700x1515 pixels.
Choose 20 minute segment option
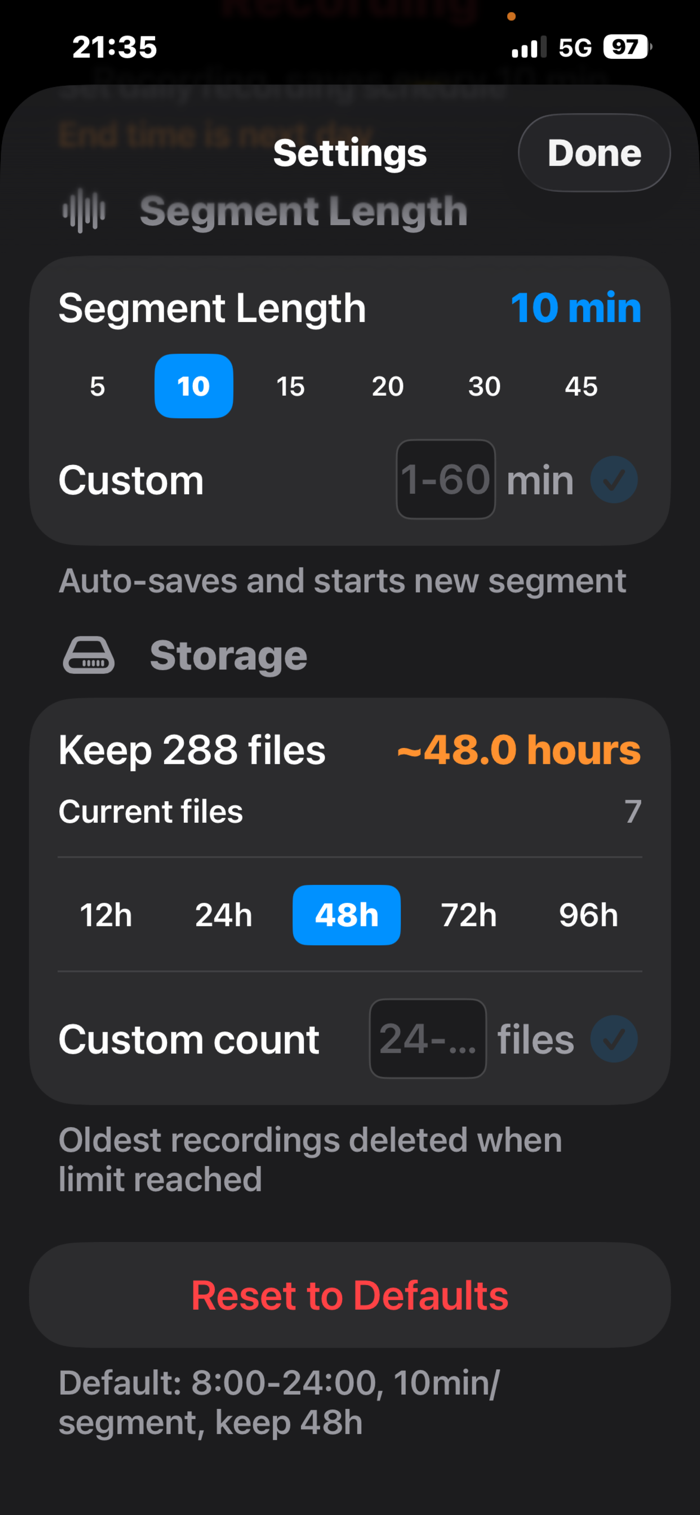pyautogui.click(x=387, y=387)
